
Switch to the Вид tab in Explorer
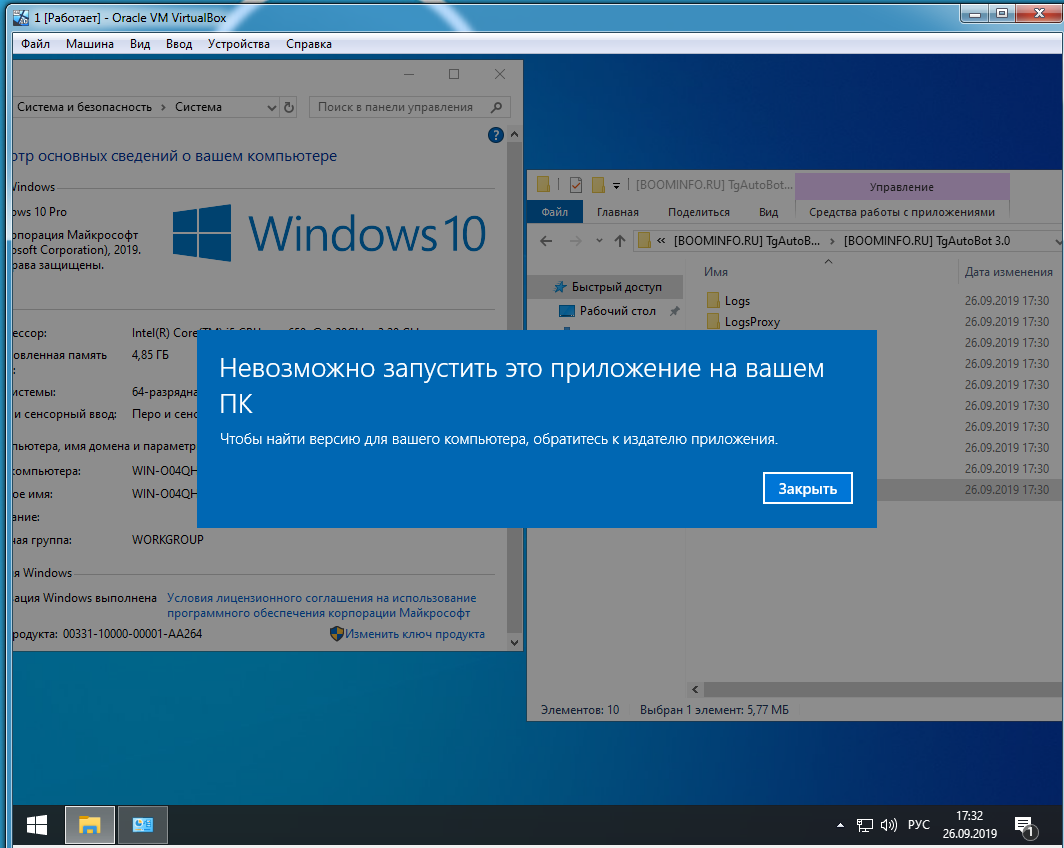[x=768, y=212]
